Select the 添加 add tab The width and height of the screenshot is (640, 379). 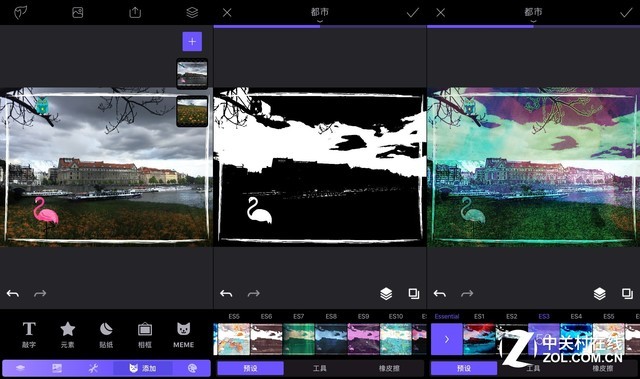coord(143,368)
